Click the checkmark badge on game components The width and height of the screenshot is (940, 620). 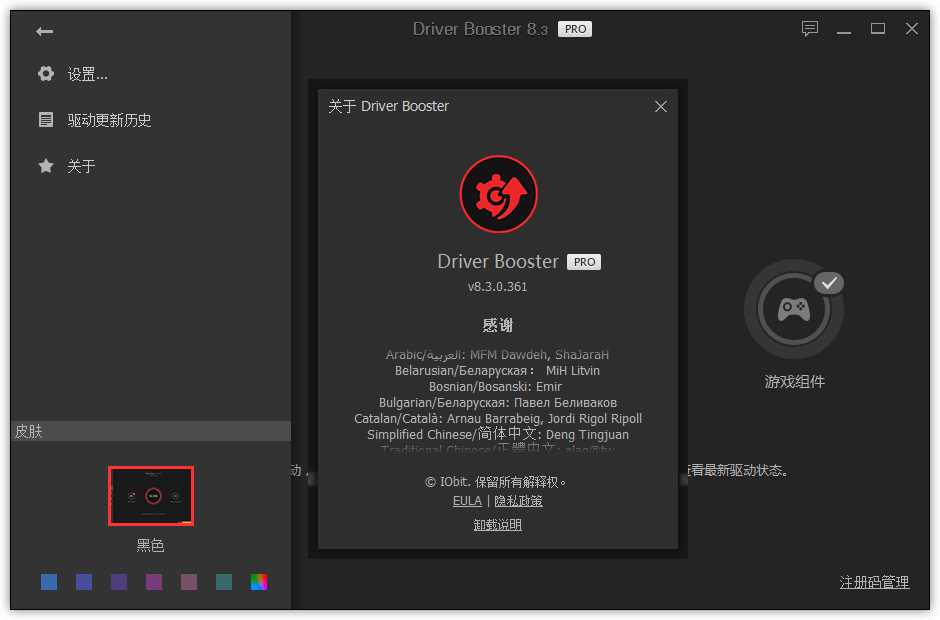coord(829,283)
